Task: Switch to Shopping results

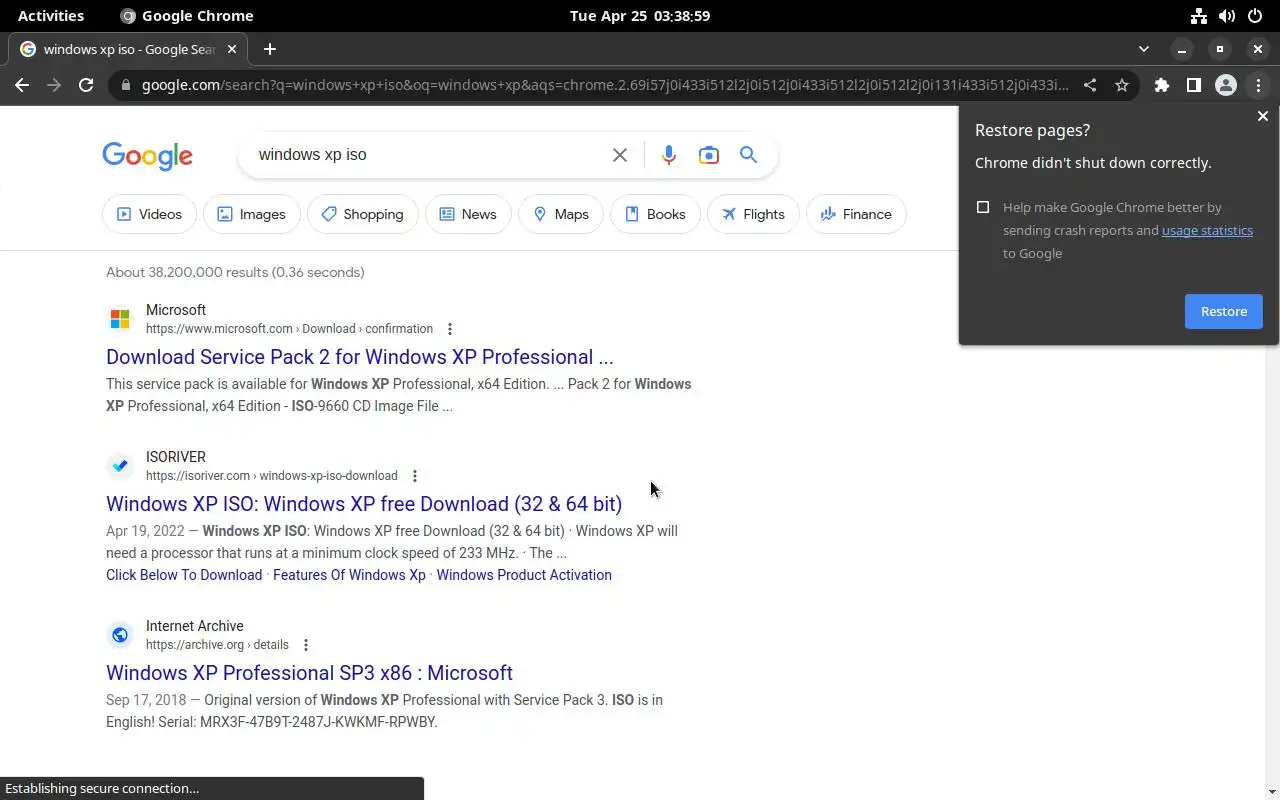Action: tap(362, 214)
